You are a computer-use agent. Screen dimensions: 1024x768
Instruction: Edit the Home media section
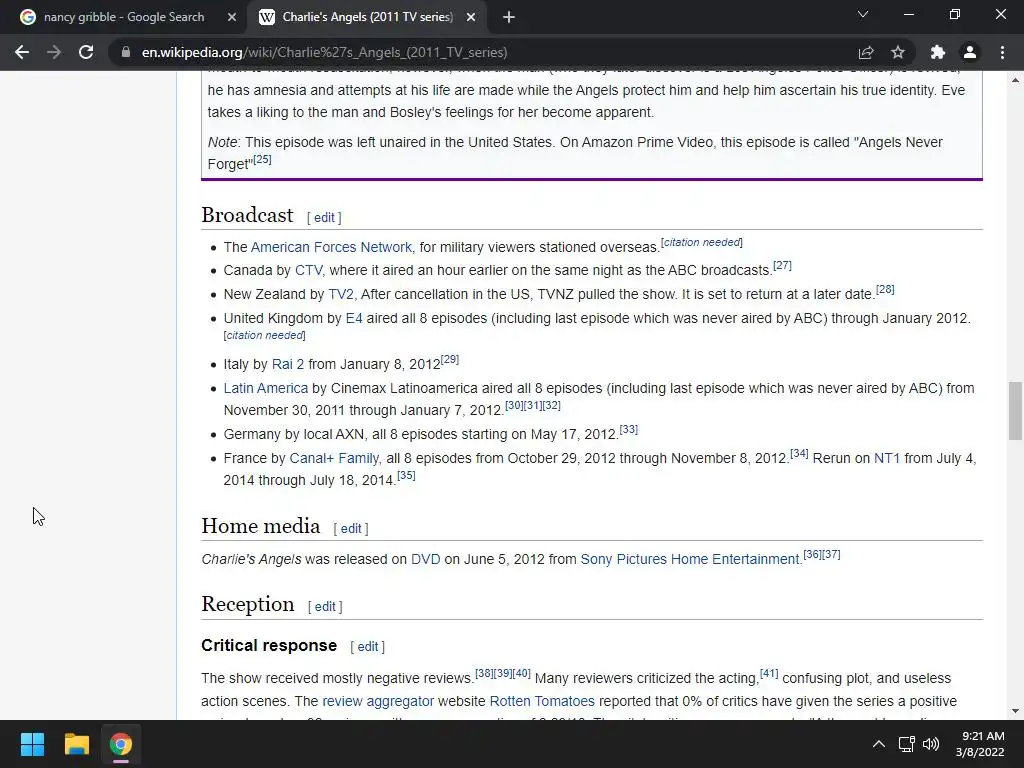click(x=351, y=528)
